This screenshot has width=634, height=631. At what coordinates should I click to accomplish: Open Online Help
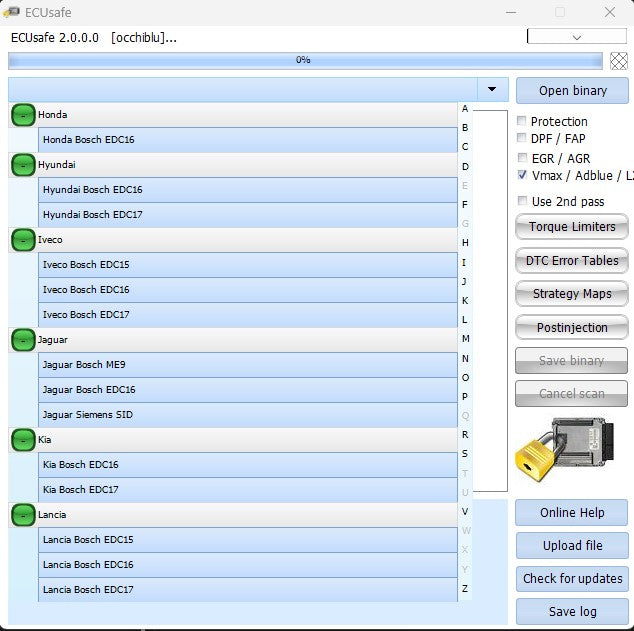(572, 513)
